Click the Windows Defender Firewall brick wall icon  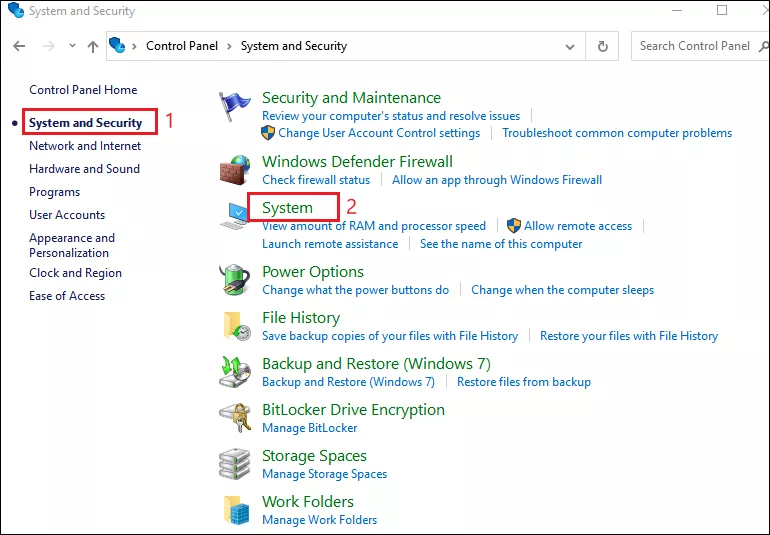pyautogui.click(x=234, y=170)
